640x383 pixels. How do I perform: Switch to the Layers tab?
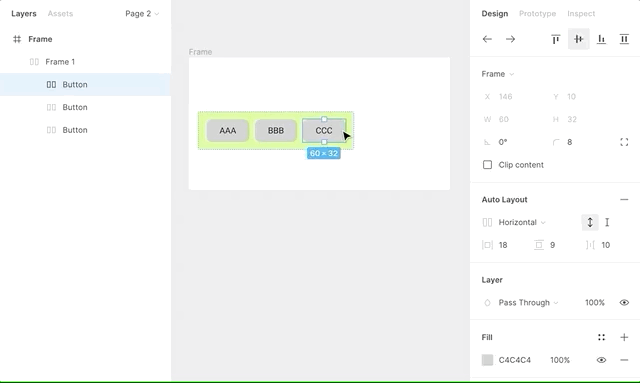point(24,14)
